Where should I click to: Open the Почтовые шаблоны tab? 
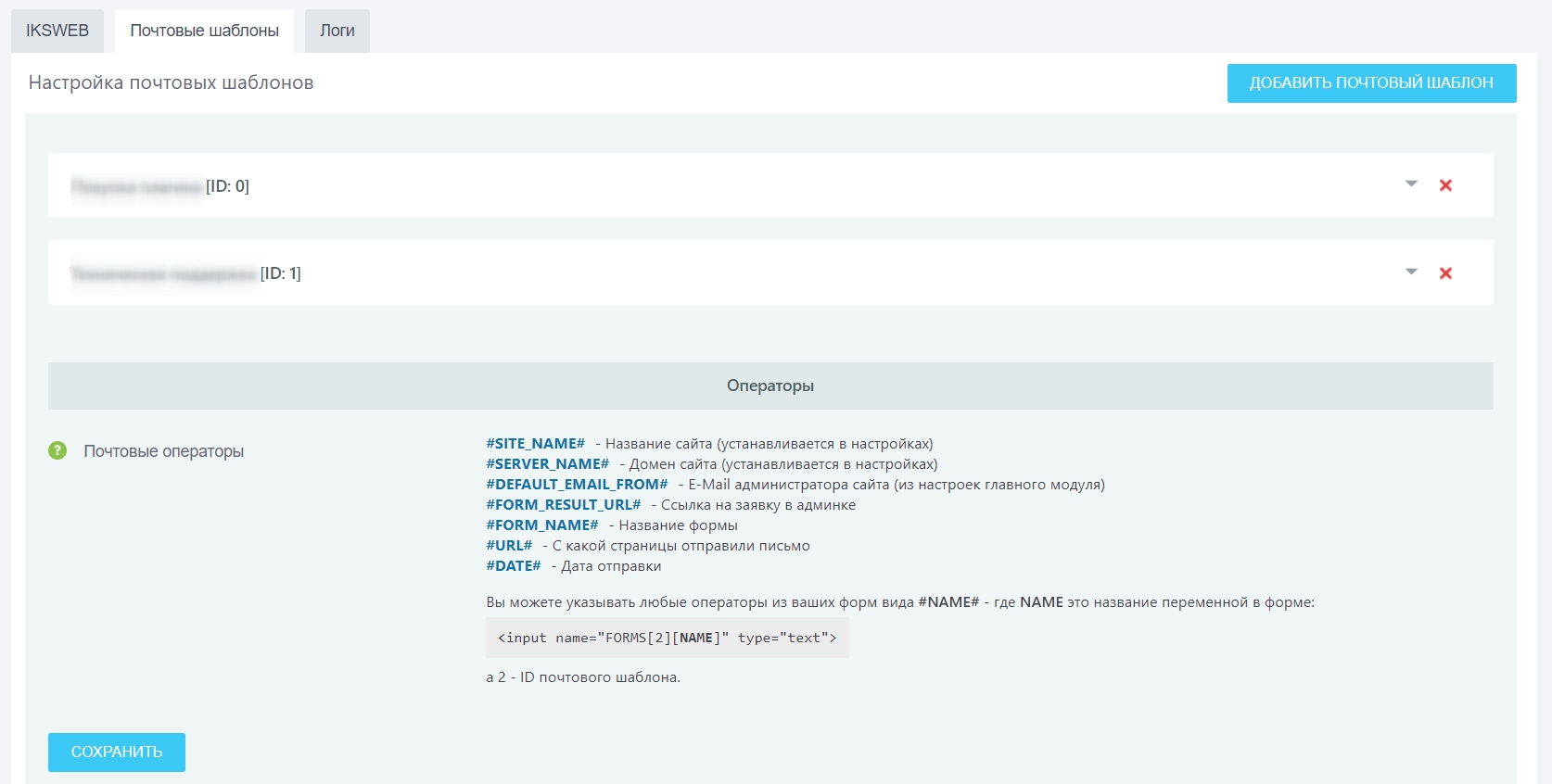(x=204, y=31)
